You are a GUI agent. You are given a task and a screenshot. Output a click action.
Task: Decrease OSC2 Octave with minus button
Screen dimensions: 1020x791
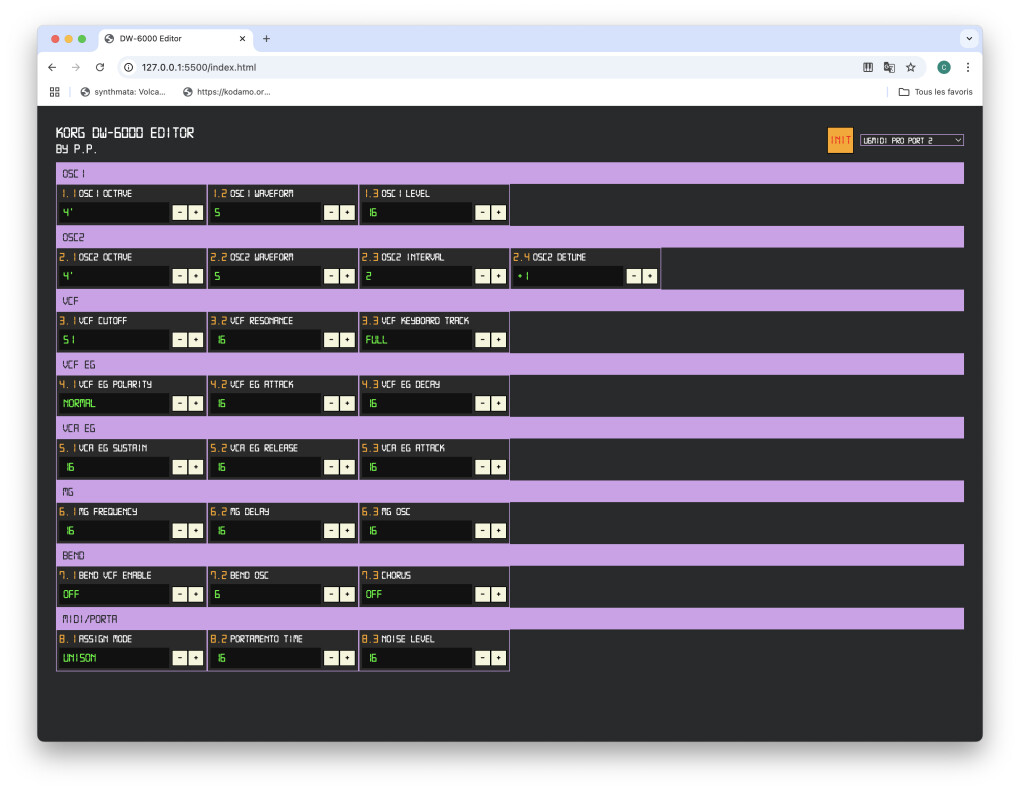click(180, 276)
